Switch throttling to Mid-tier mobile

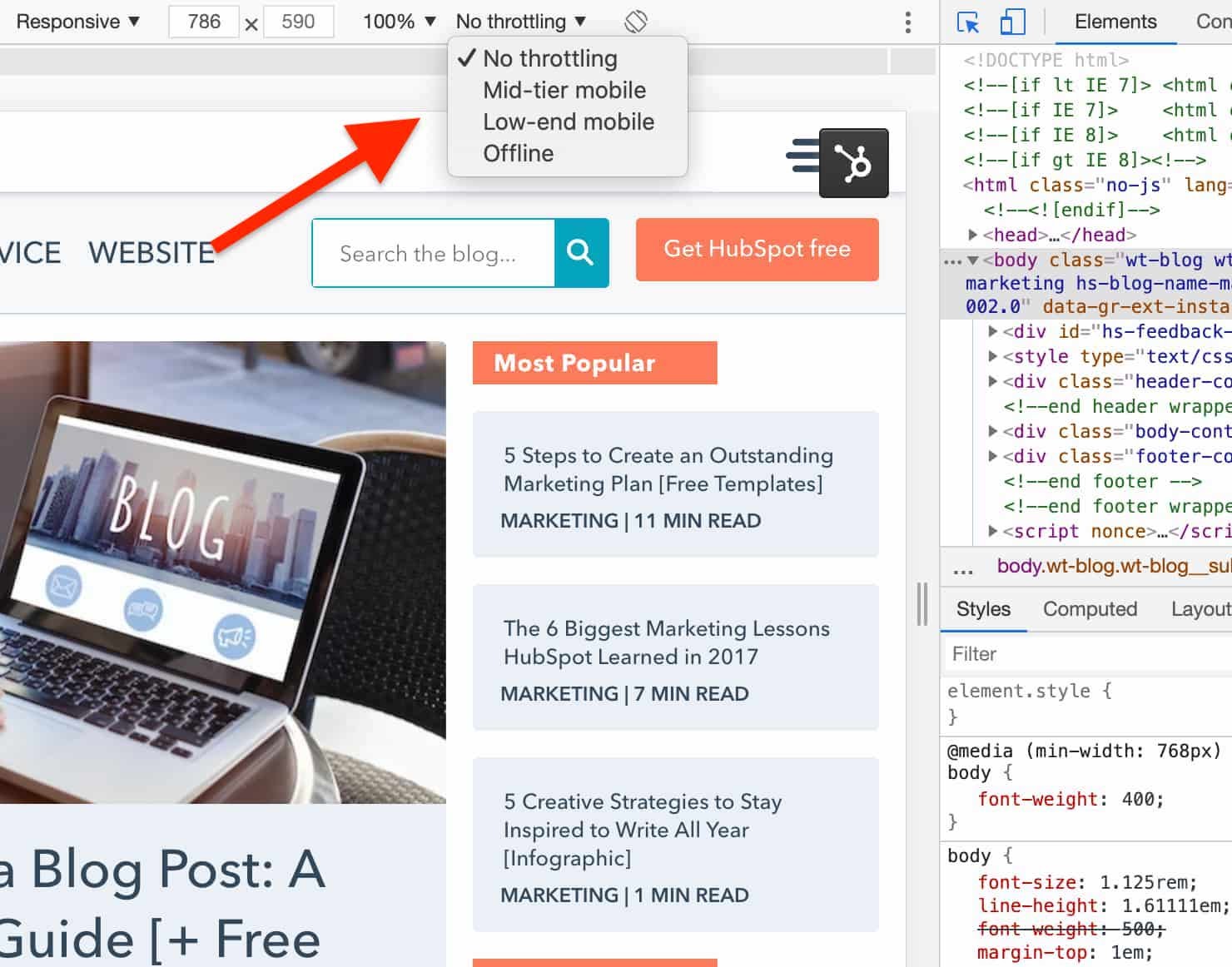point(564,90)
